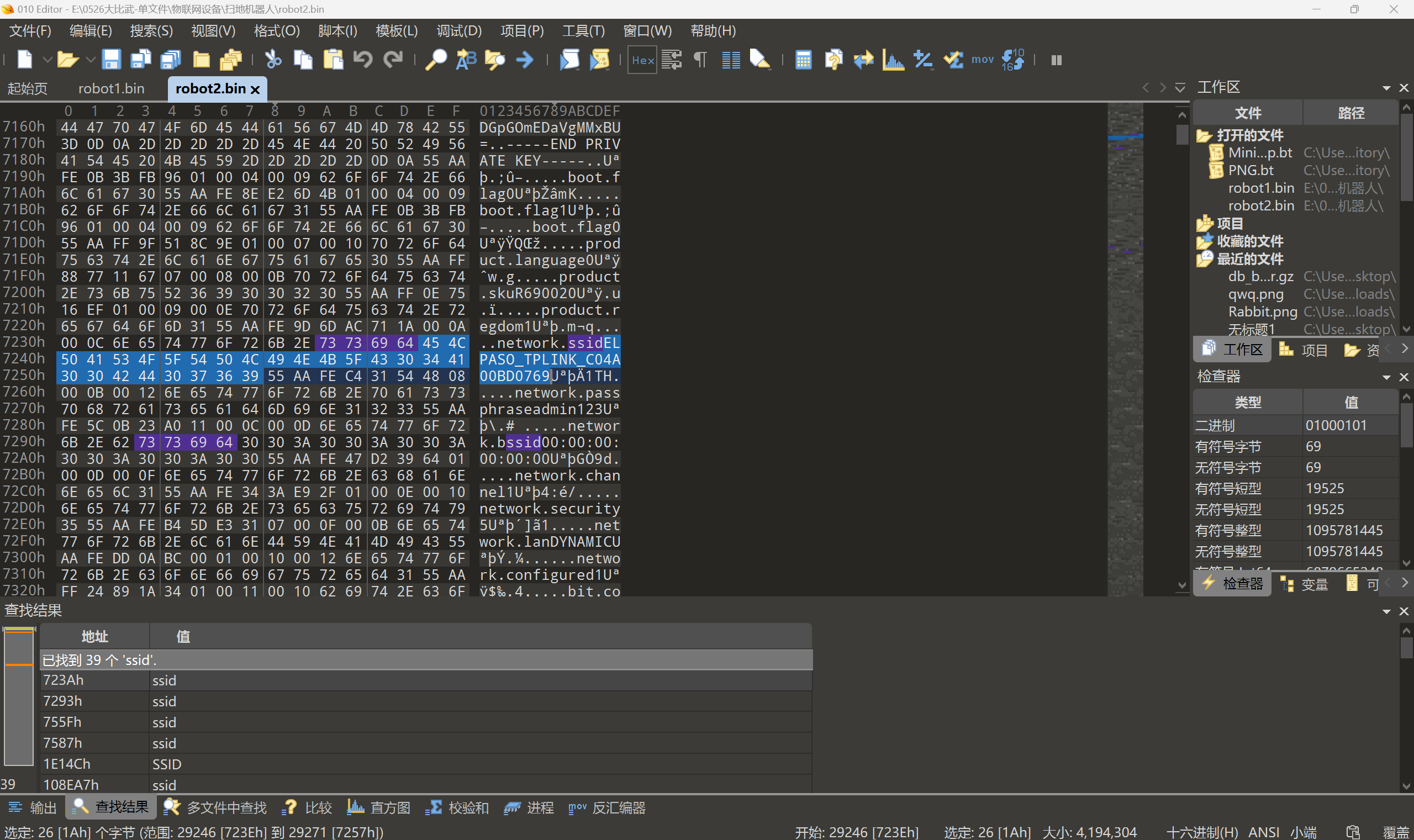The width and height of the screenshot is (1414, 840).
Task: Open disassembler via mov icon
Action: (983, 60)
